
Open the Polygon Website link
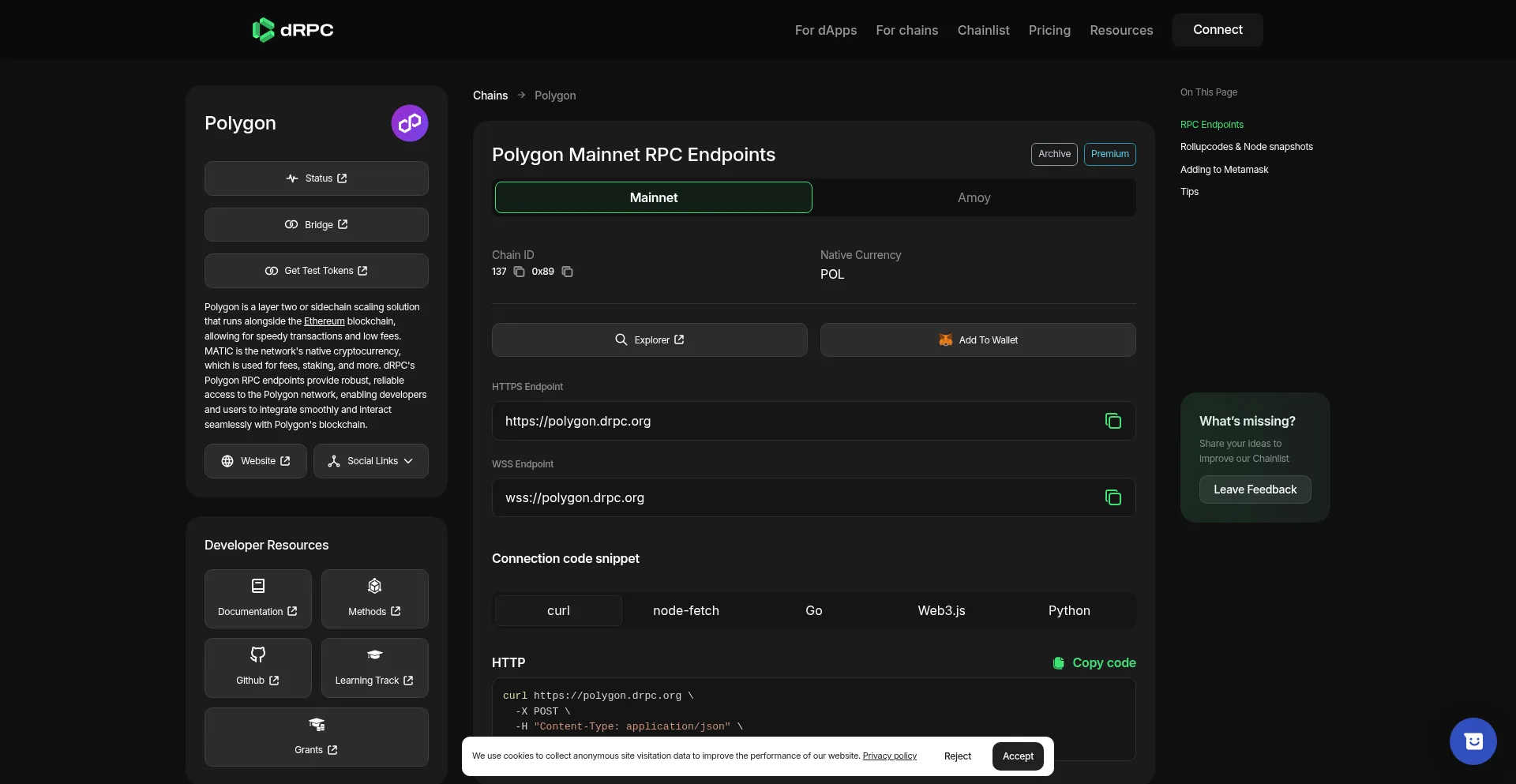coord(256,461)
